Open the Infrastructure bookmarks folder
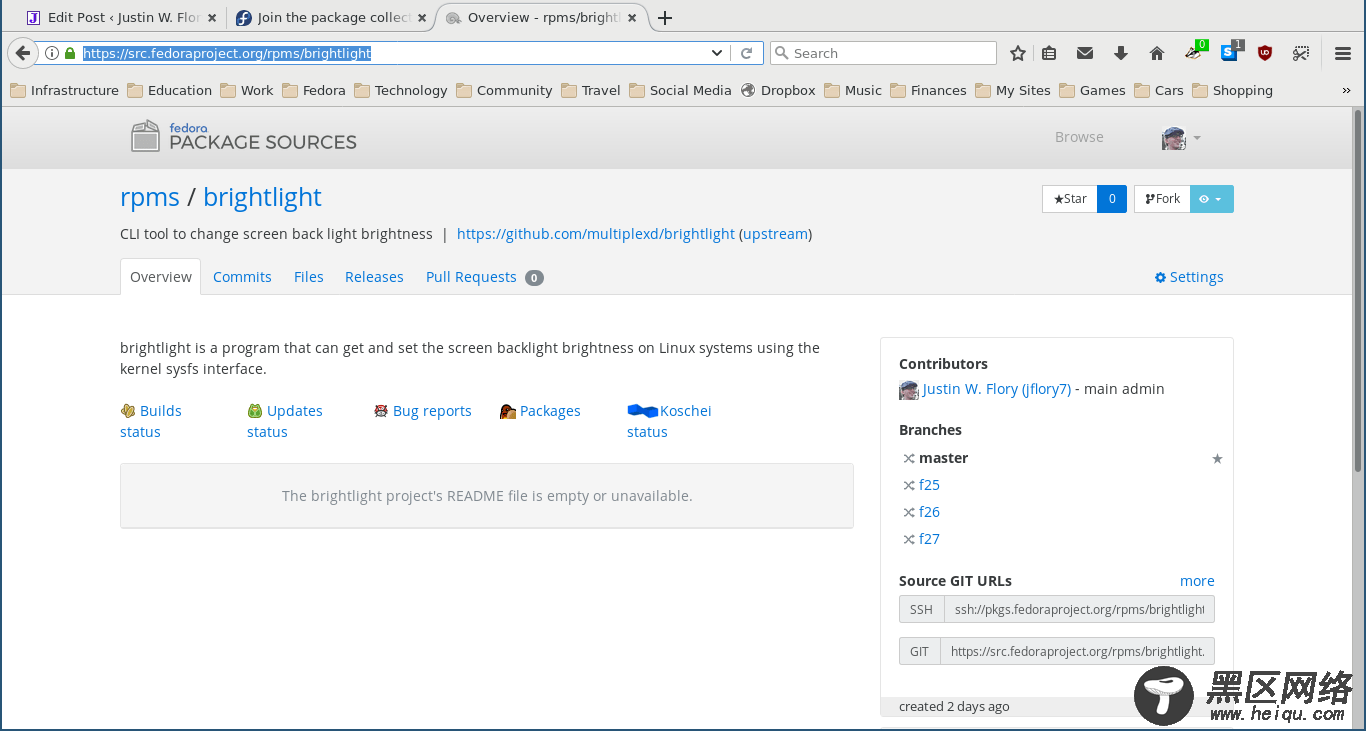This screenshot has height=731, width=1366. tap(64, 90)
